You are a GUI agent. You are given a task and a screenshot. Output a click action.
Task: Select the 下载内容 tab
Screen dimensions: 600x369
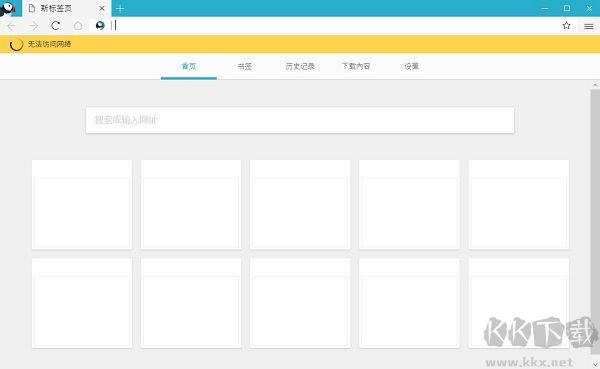356,66
